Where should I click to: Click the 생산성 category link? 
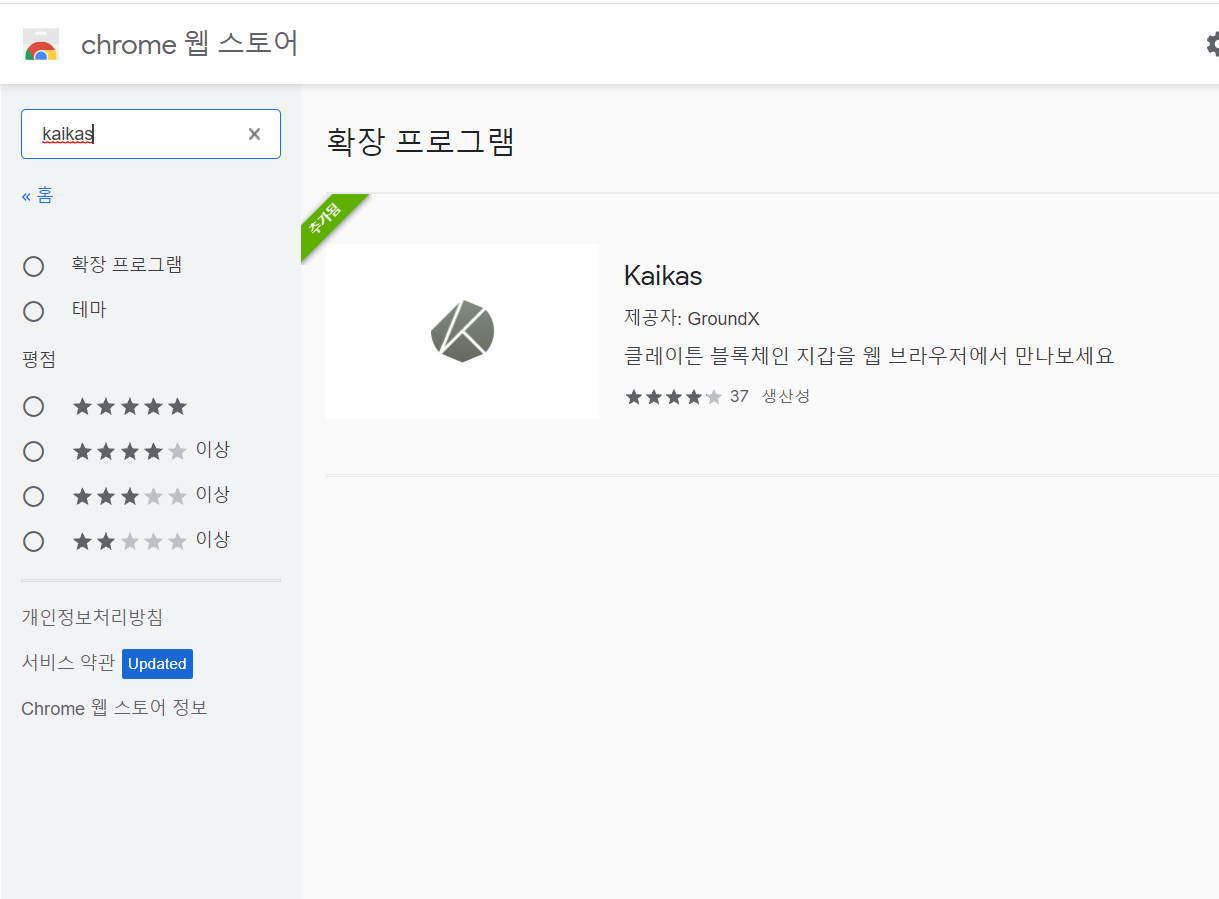pos(786,396)
